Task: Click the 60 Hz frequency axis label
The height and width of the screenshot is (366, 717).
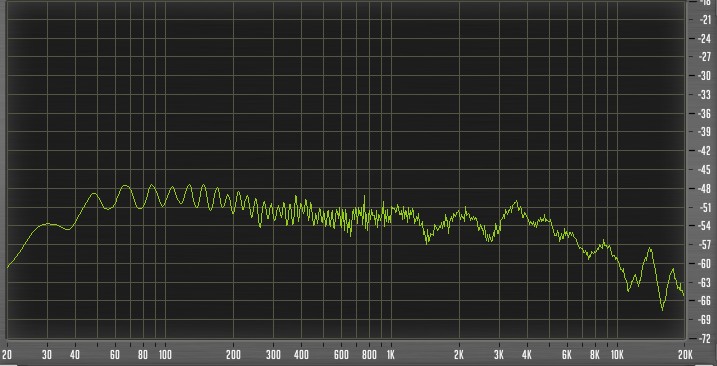Action: [115, 355]
